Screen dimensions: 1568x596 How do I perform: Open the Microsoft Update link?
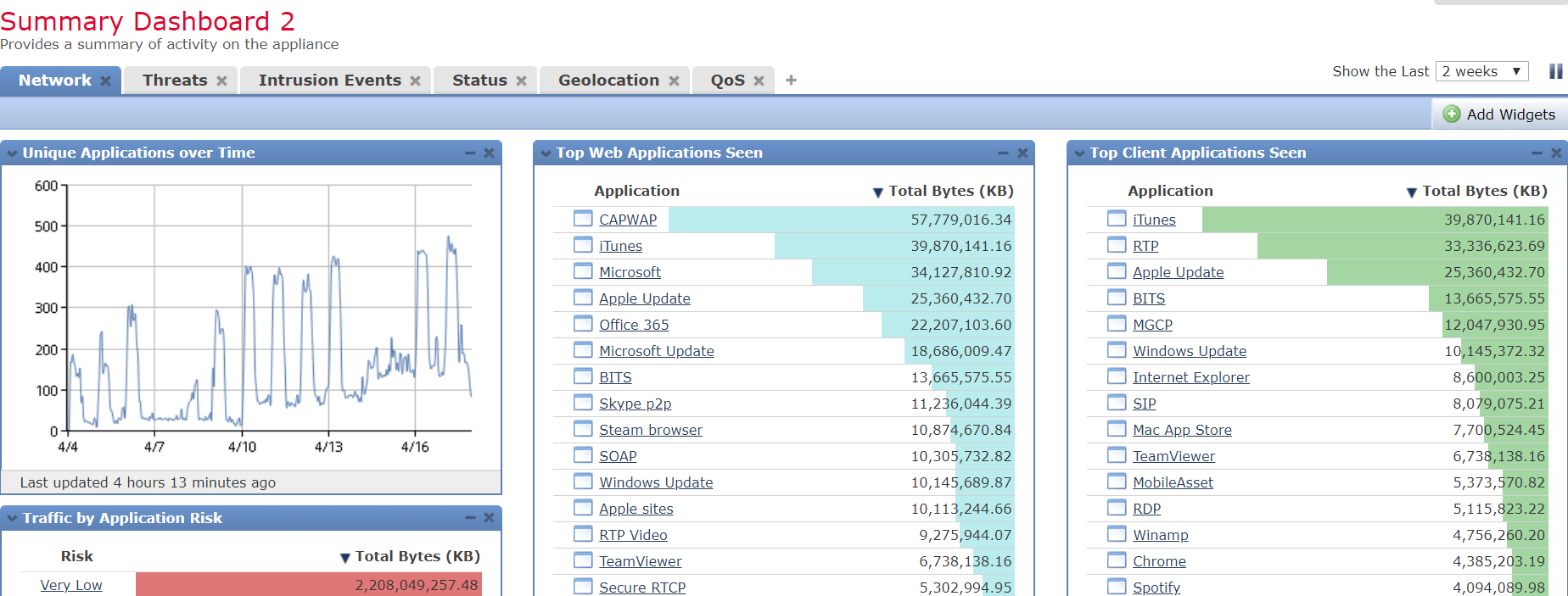click(x=657, y=351)
